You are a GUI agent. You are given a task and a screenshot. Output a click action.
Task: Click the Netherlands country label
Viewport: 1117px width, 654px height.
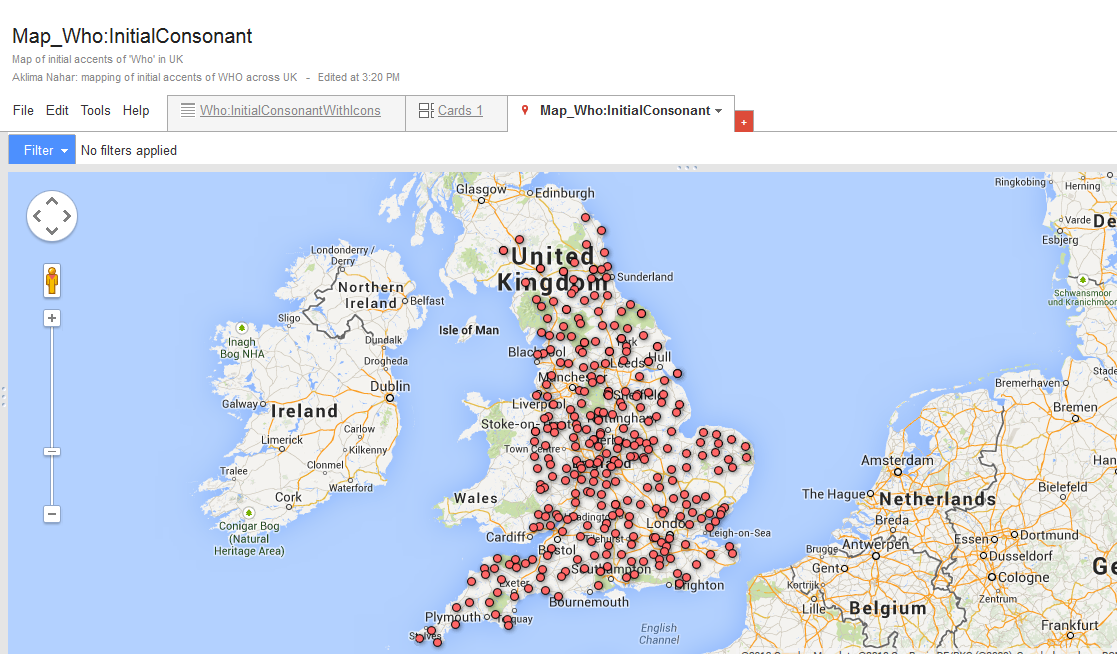(937, 499)
